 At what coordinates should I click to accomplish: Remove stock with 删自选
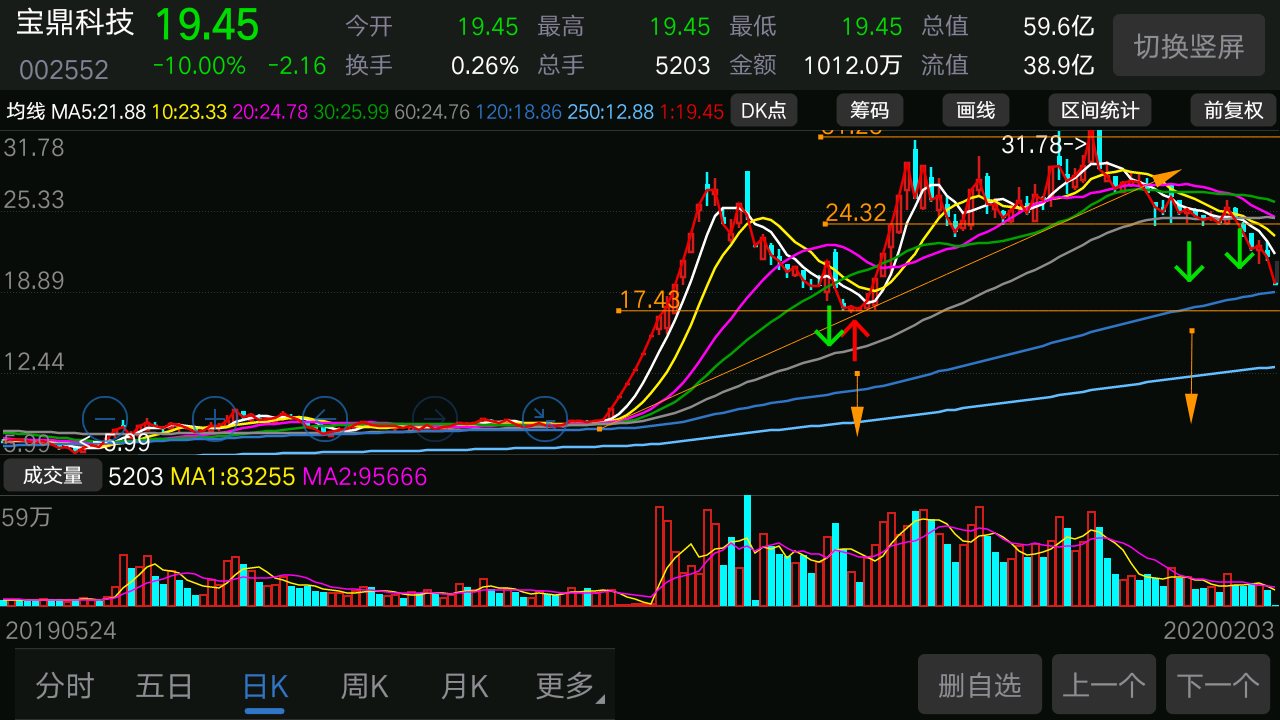click(x=980, y=685)
